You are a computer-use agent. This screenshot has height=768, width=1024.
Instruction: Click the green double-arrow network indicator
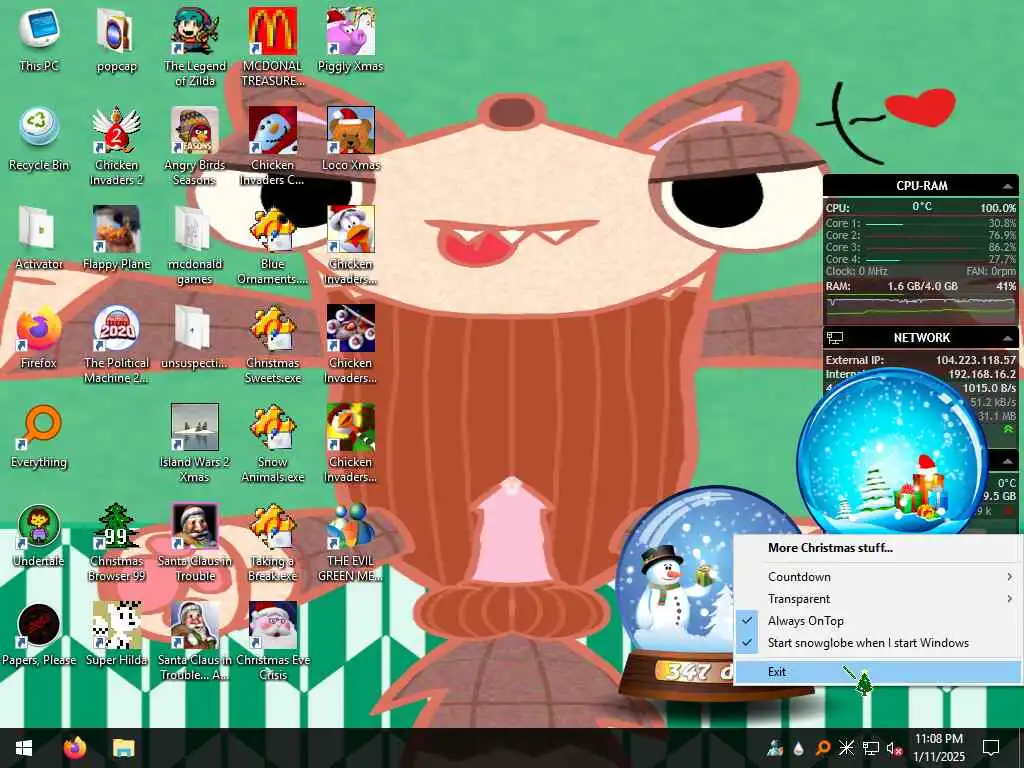coord(1008,429)
